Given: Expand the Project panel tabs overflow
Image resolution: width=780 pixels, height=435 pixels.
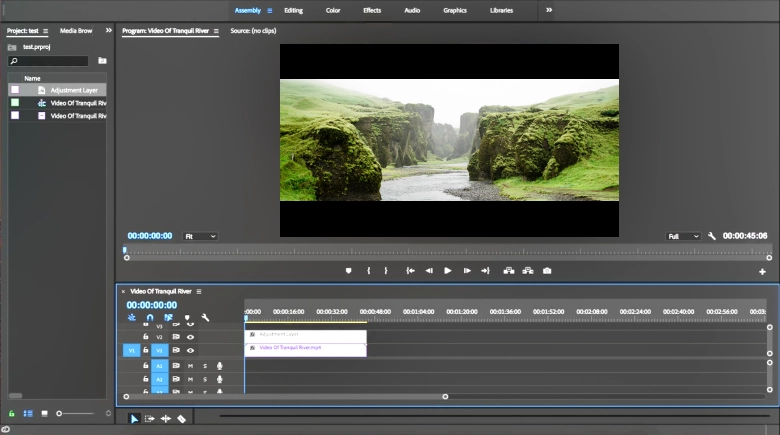Looking at the screenshot, I should (x=108, y=30).
